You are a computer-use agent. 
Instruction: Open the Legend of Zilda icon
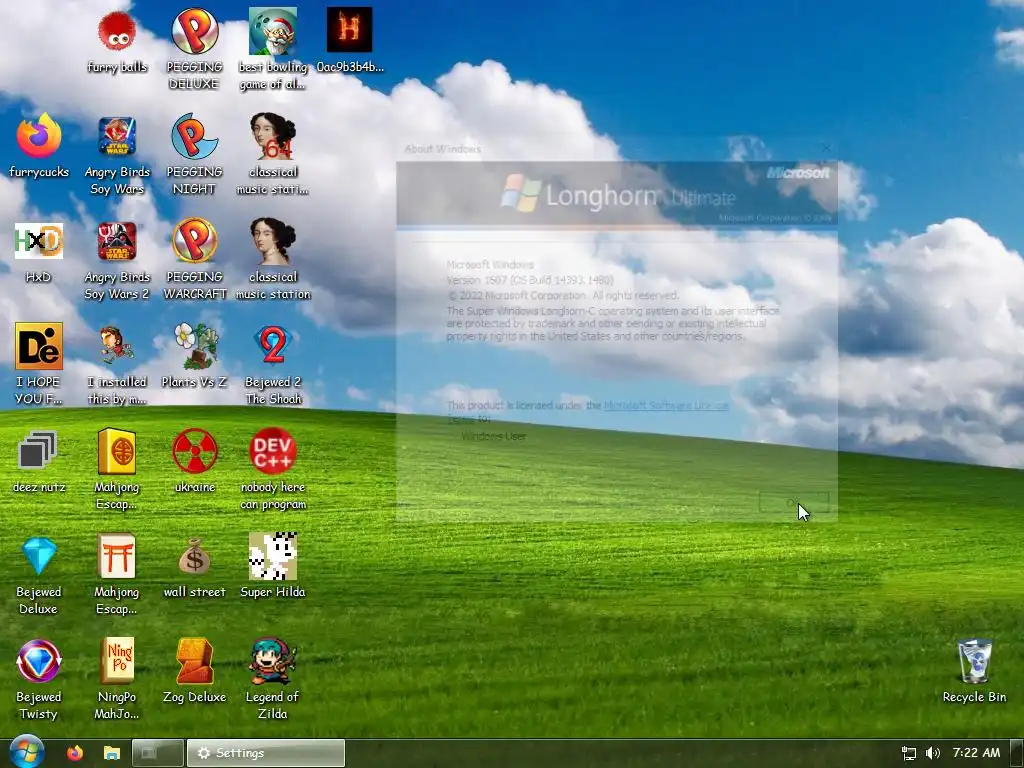[x=273, y=680]
